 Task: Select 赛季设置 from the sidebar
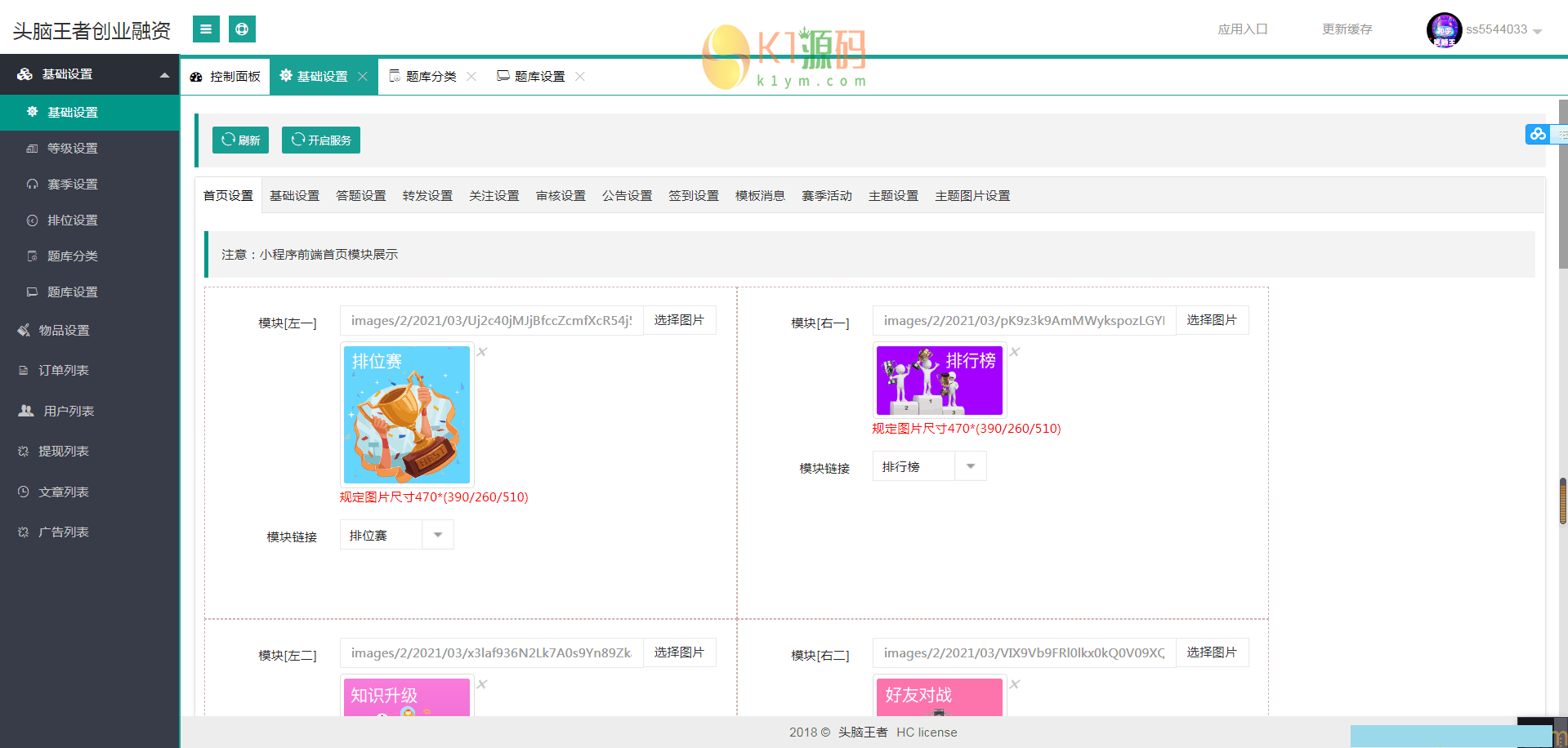70,184
